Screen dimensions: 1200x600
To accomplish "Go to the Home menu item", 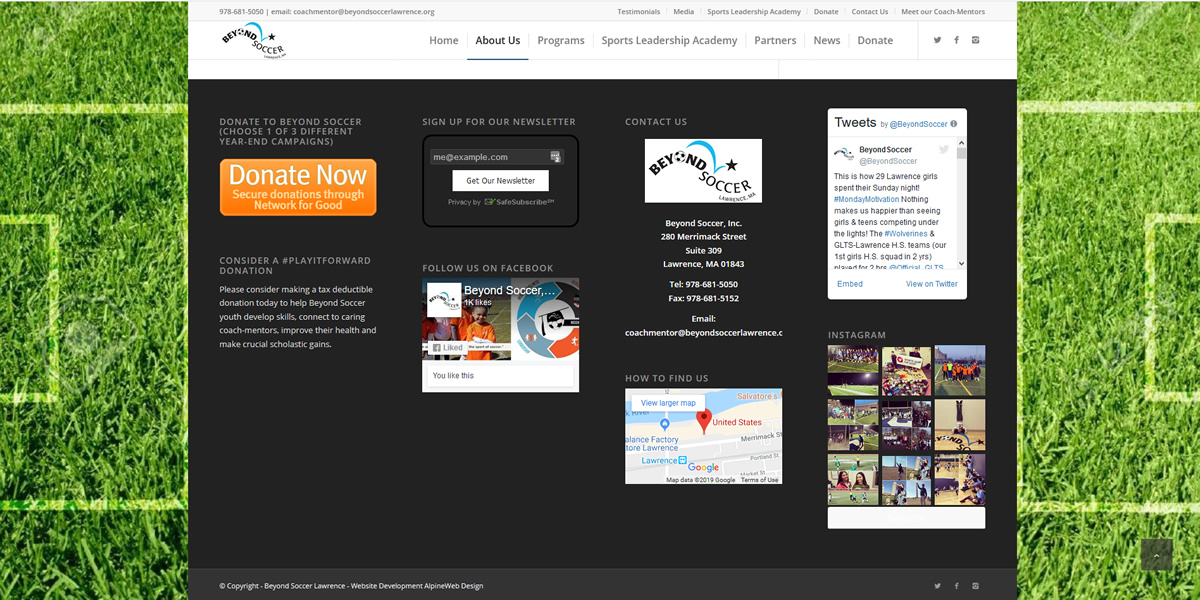I will point(444,41).
